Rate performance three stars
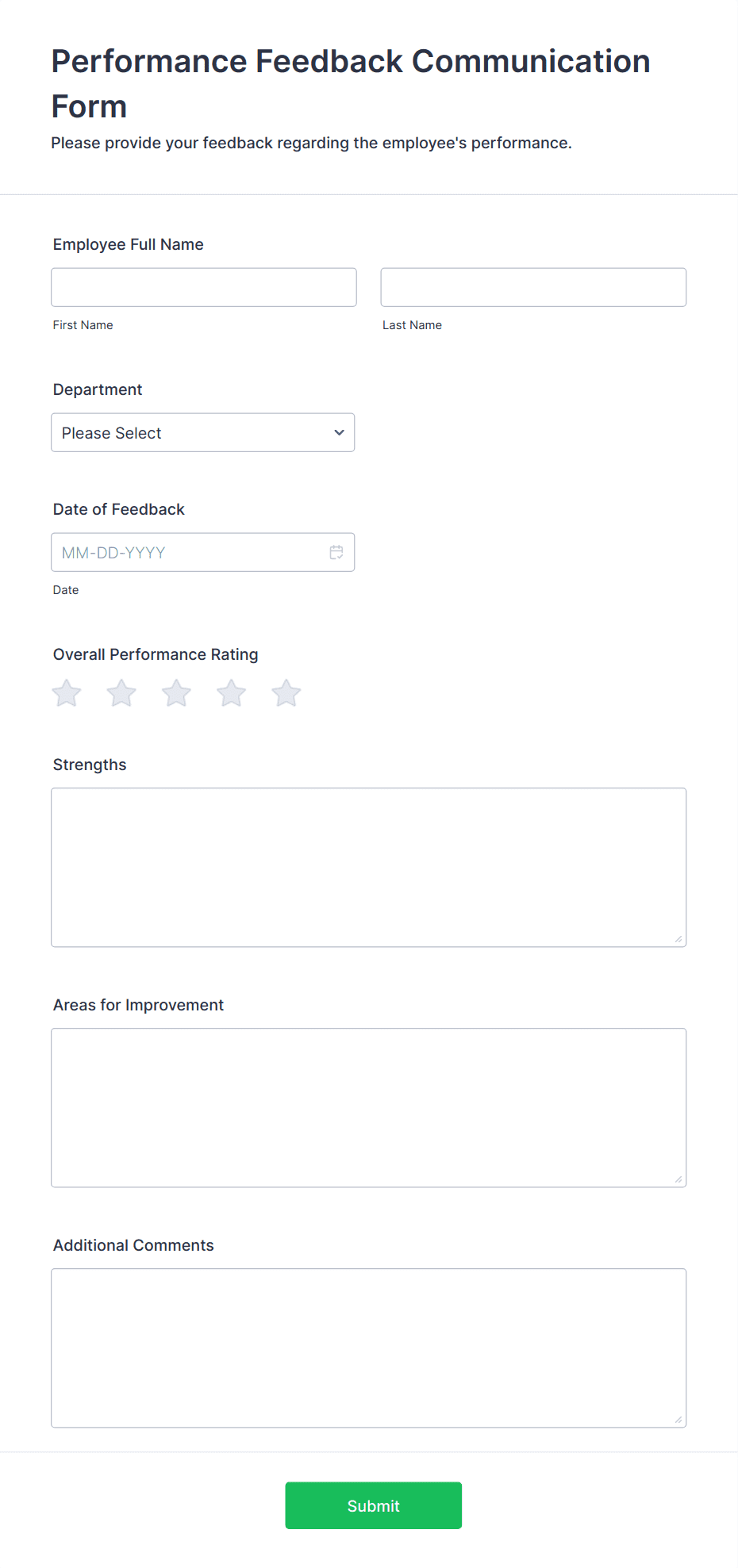 pos(176,693)
